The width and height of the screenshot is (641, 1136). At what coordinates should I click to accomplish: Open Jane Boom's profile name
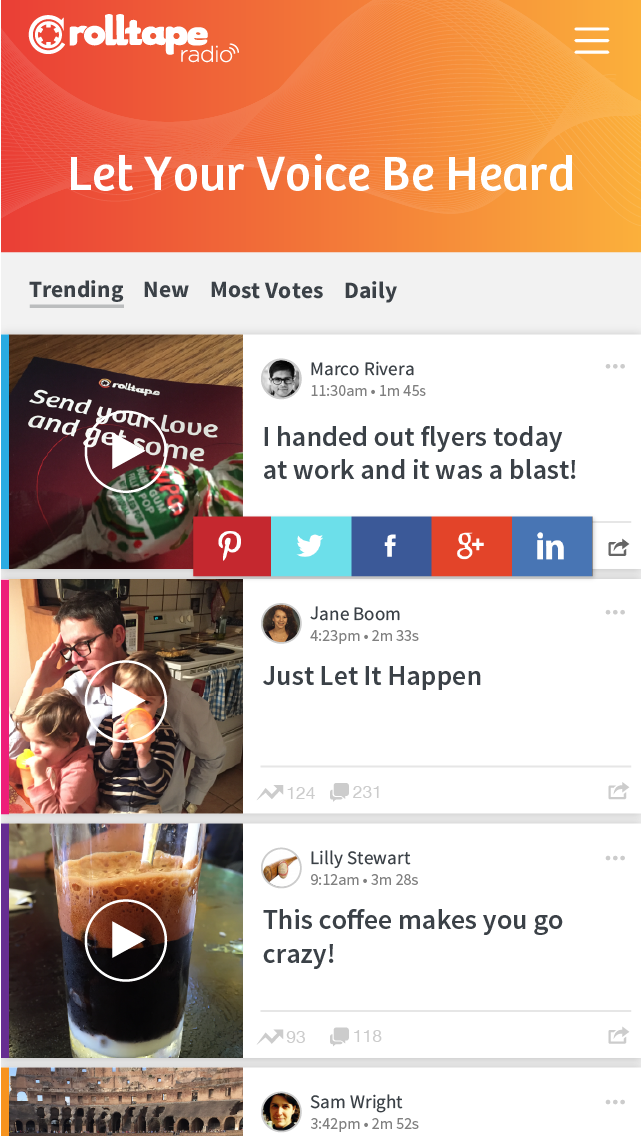[x=355, y=614]
